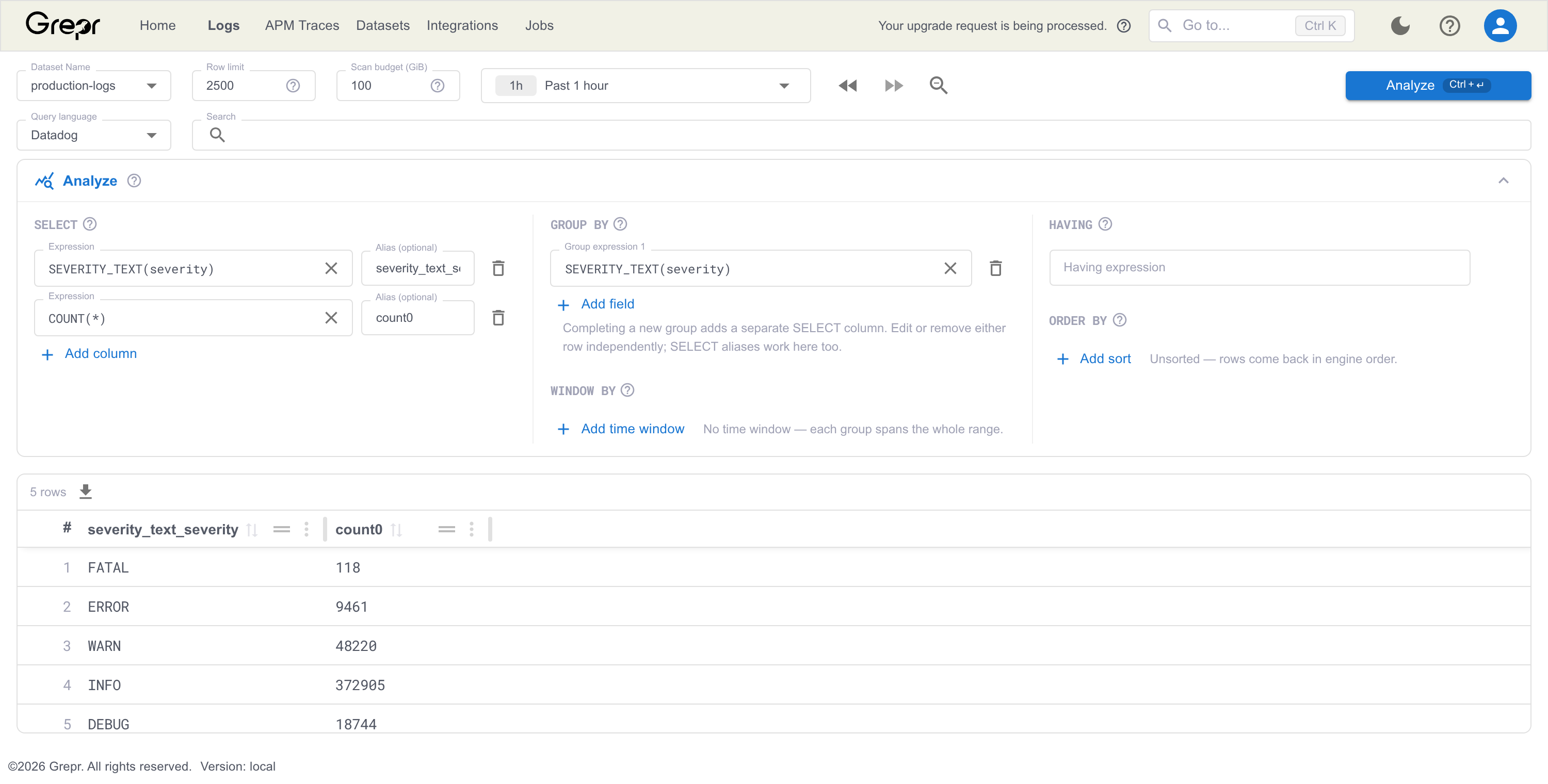Click the blue Analyze button
Image resolution: width=1548 pixels, height=784 pixels.
click(x=1438, y=85)
